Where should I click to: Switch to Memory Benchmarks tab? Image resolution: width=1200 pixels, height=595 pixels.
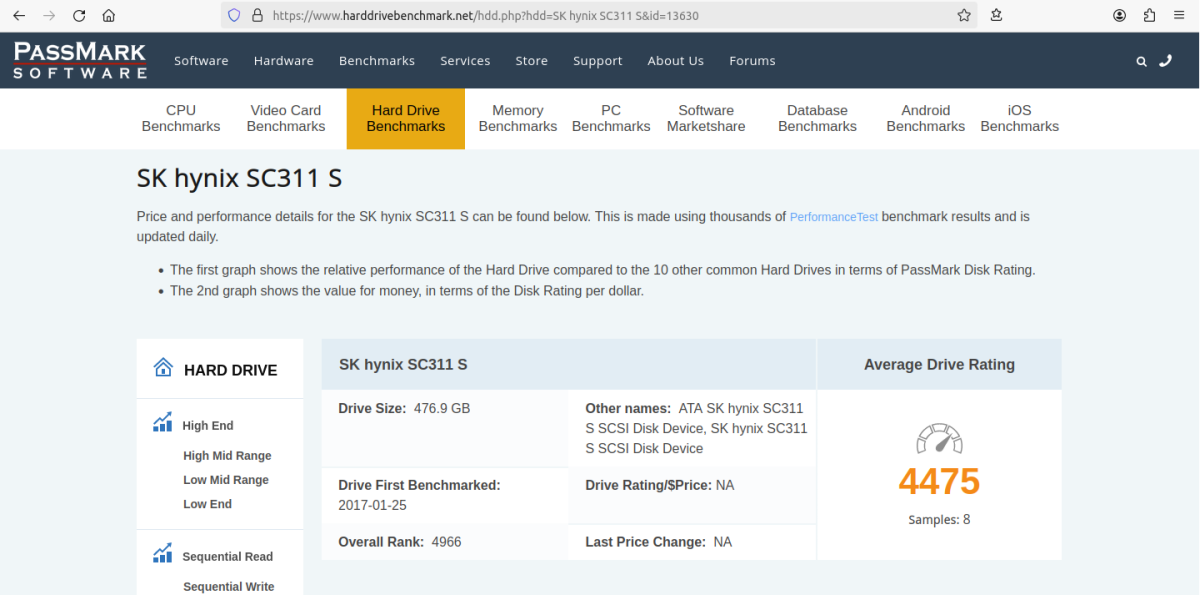coord(518,118)
